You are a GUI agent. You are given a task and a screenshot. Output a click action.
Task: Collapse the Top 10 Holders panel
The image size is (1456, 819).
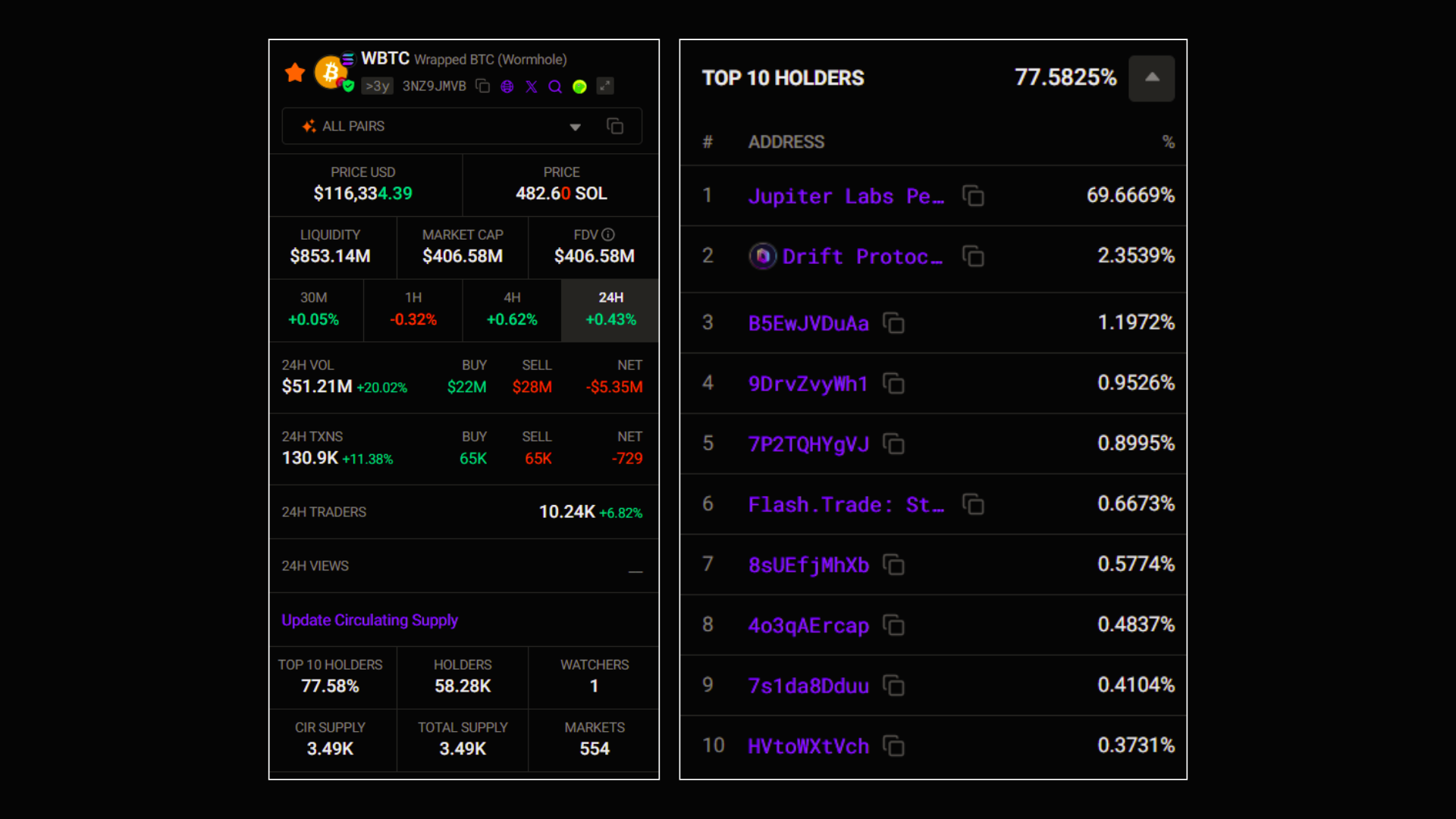pyautogui.click(x=1151, y=78)
